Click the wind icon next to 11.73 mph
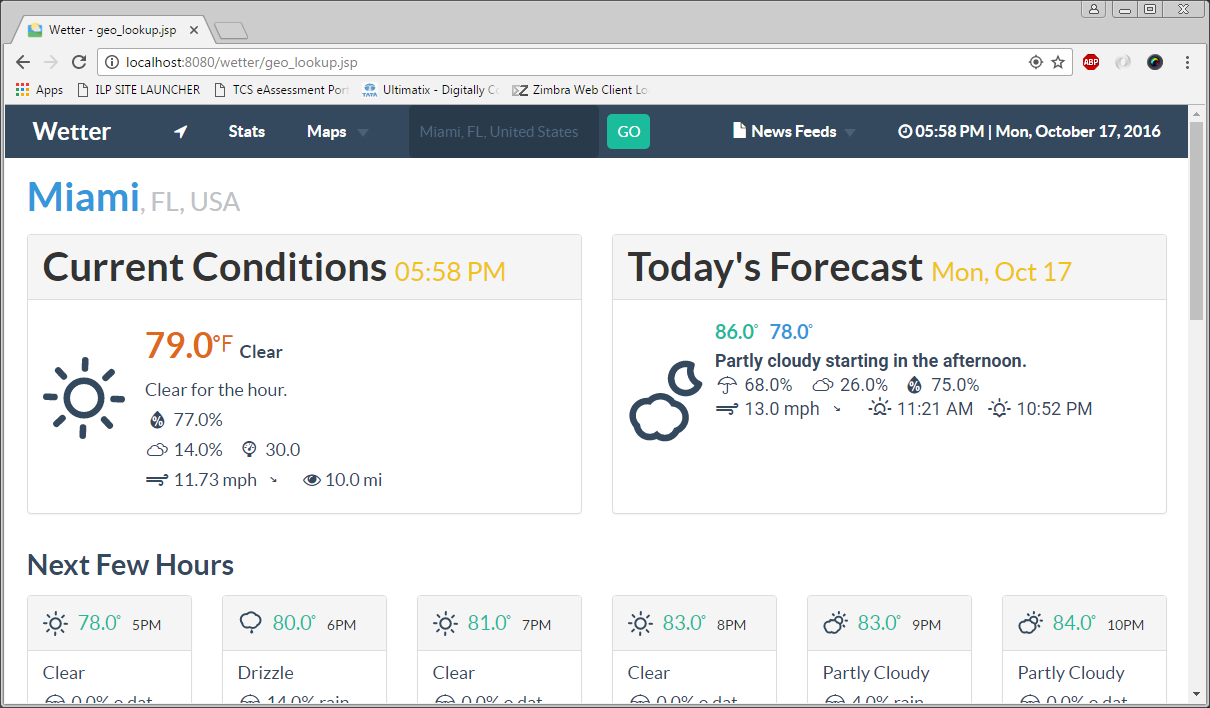 pos(156,480)
